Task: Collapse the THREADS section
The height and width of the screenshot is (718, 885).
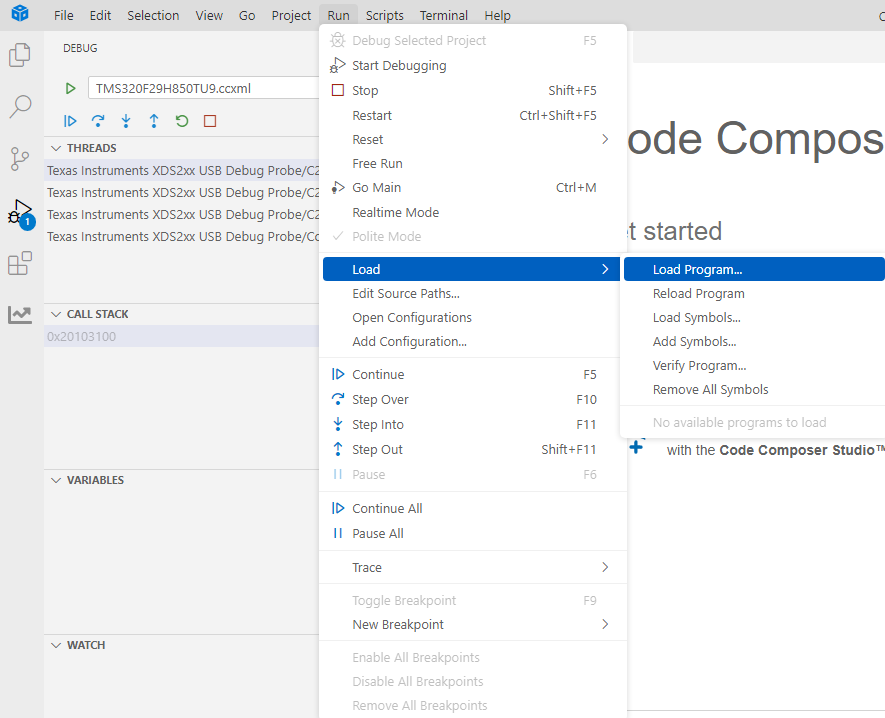Action: click(56, 147)
